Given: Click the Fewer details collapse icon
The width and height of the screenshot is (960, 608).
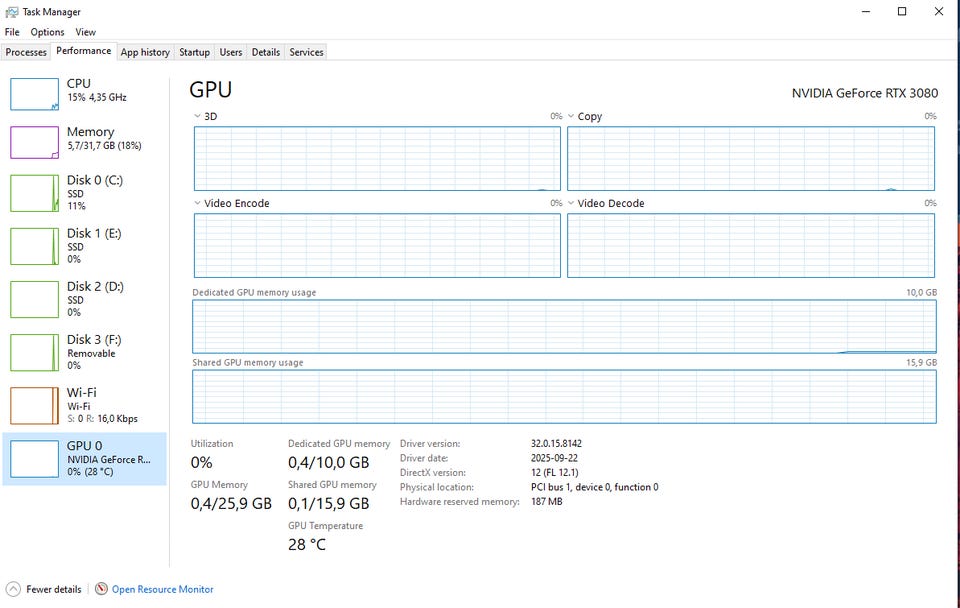Looking at the screenshot, I should tap(13, 589).
